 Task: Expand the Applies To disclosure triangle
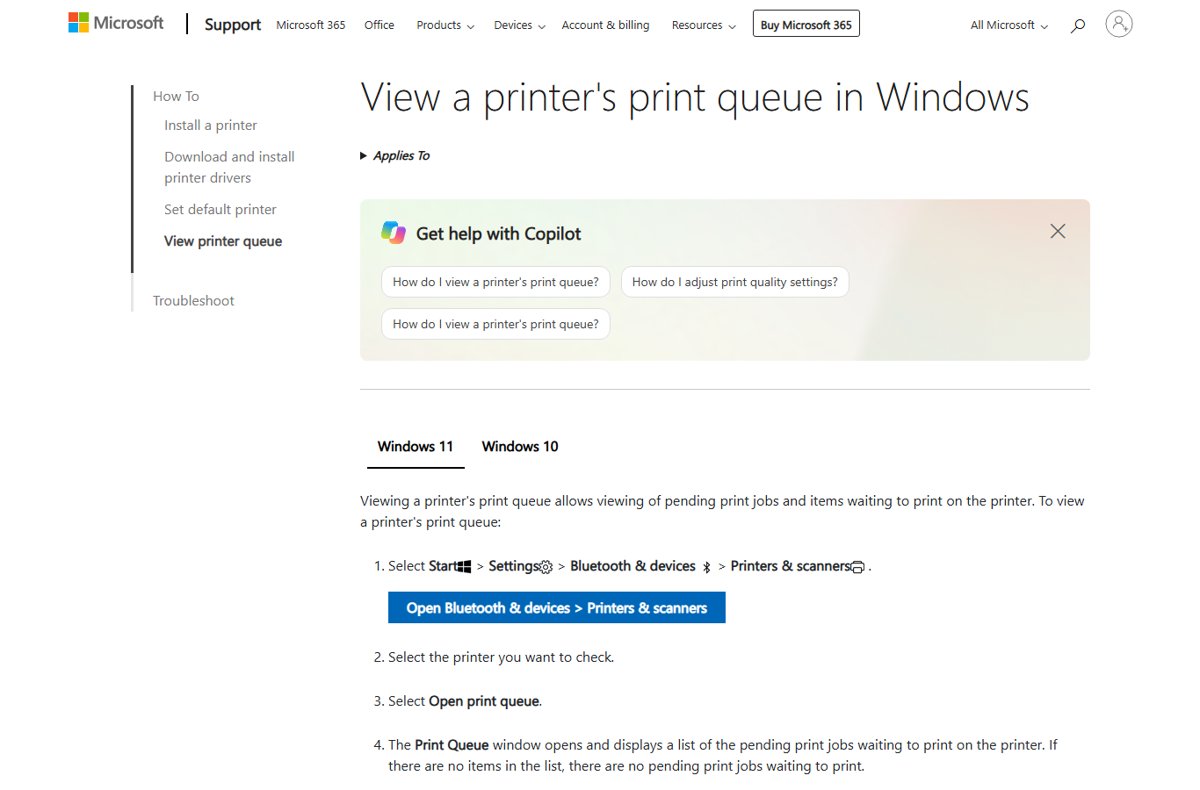364,156
